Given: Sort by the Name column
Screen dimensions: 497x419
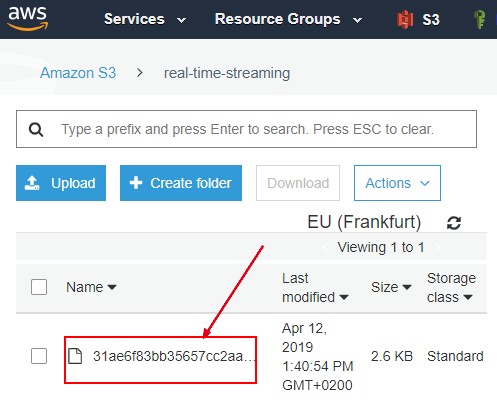Looking at the screenshot, I should coord(91,287).
